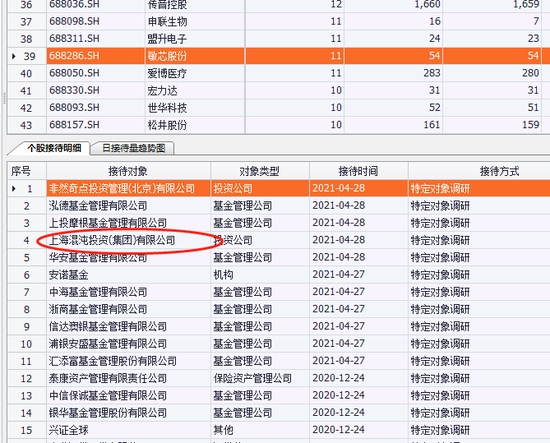
Task: Select row 上海混沌投资(集团)有限公司
Action: tap(112, 240)
